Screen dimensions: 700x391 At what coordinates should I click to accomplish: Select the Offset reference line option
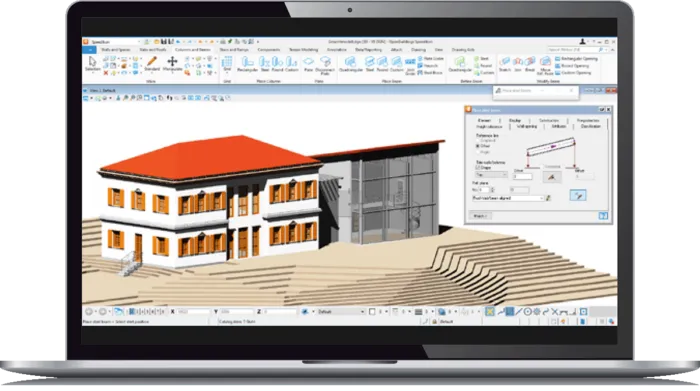pos(483,146)
